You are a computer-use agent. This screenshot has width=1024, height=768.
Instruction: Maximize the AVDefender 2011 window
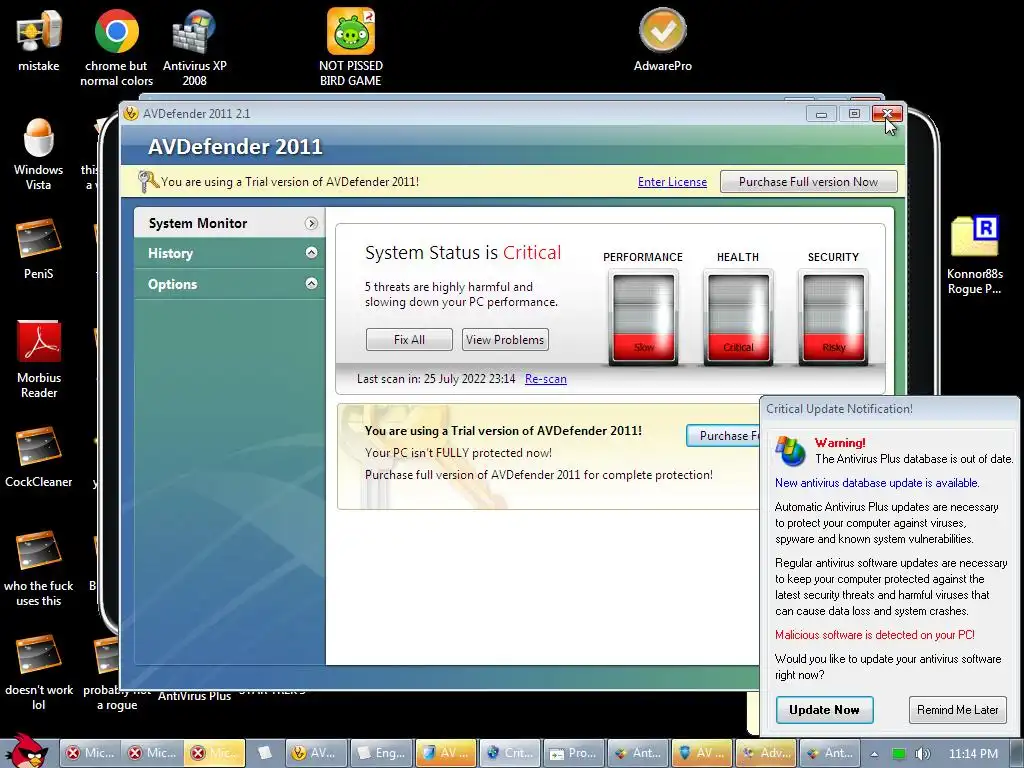tap(854, 114)
